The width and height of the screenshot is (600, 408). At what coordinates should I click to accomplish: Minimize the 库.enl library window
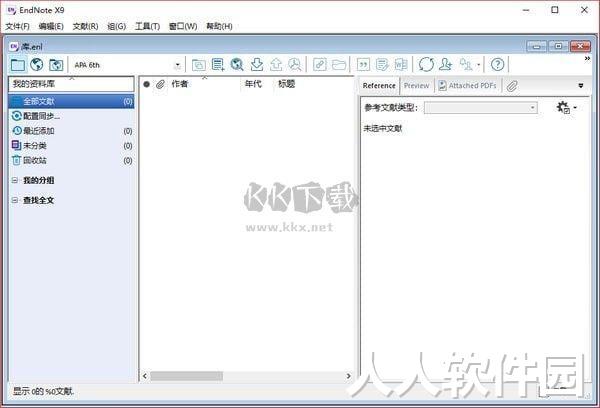[x=537, y=47]
